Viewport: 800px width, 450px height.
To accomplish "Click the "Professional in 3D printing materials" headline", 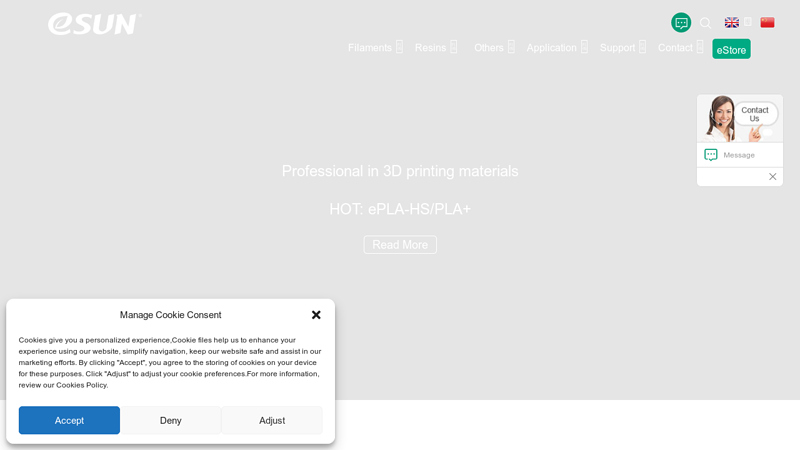I will 400,171.
